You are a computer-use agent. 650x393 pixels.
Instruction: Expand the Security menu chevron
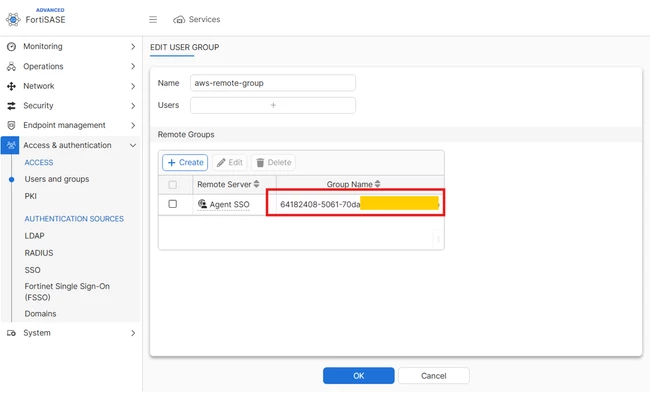click(133, 106)
